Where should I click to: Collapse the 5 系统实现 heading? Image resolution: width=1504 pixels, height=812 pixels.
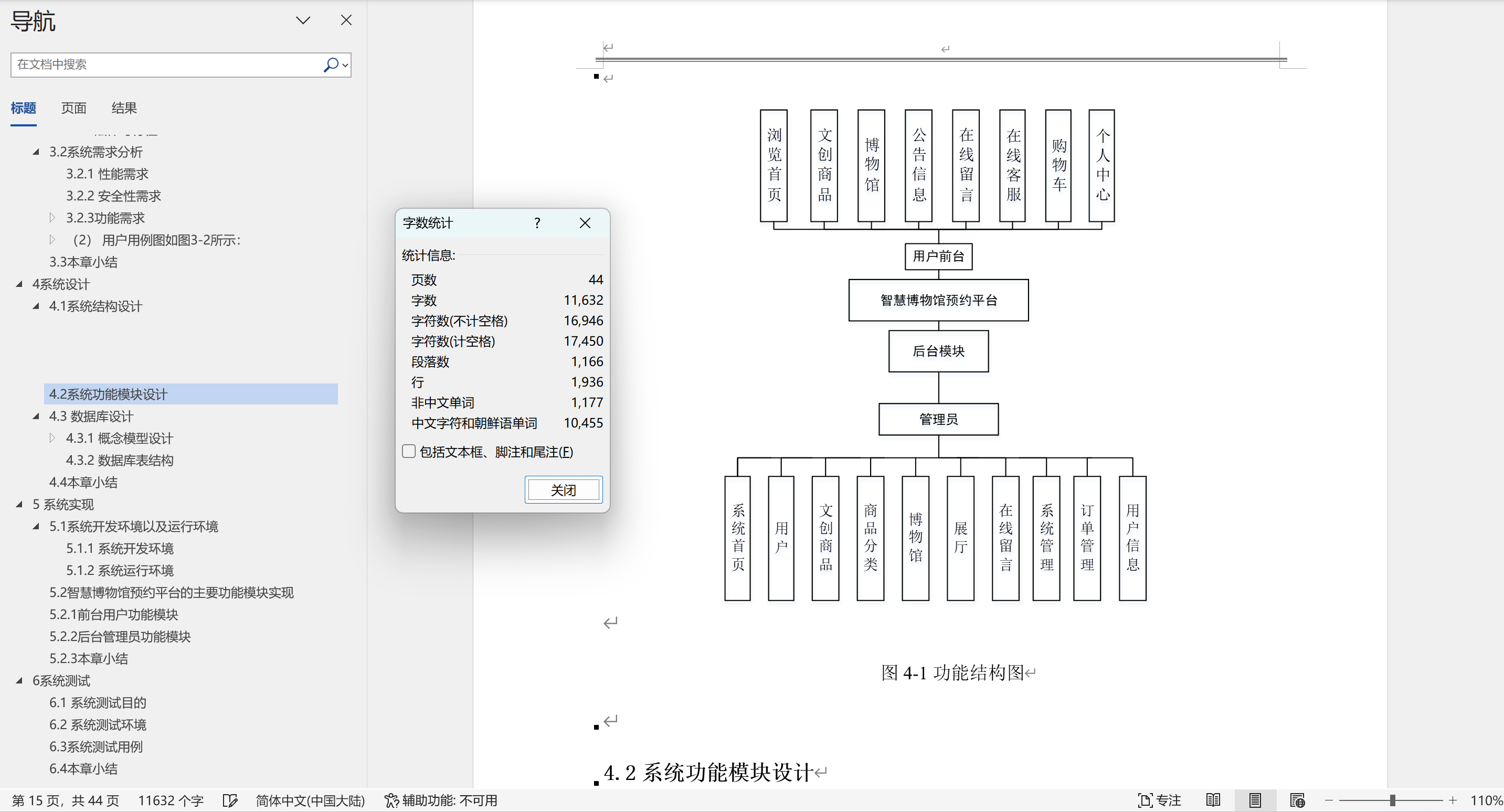click(x=19, y=505)
